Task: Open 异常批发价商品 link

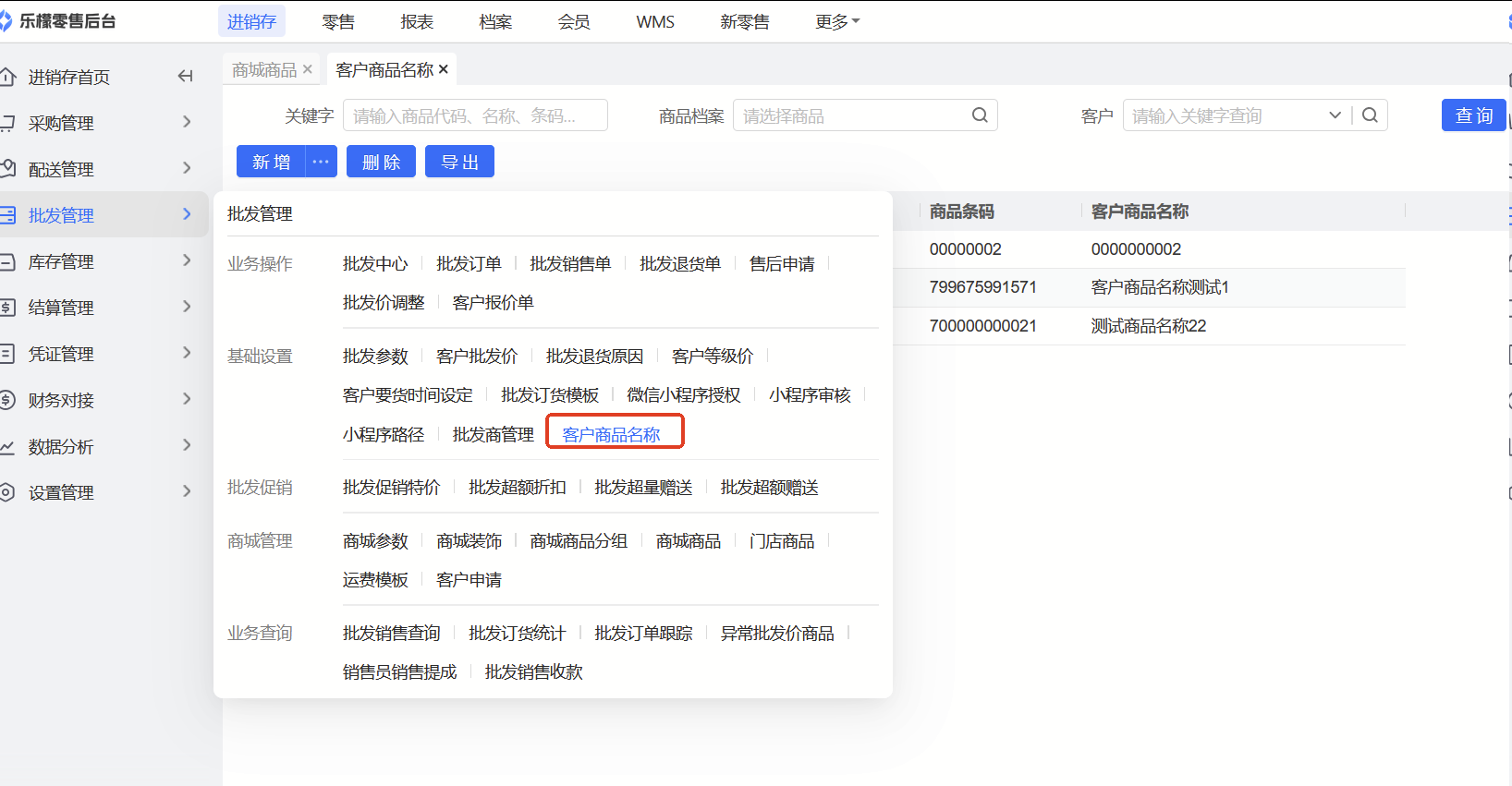Action: tap(777, 634)
